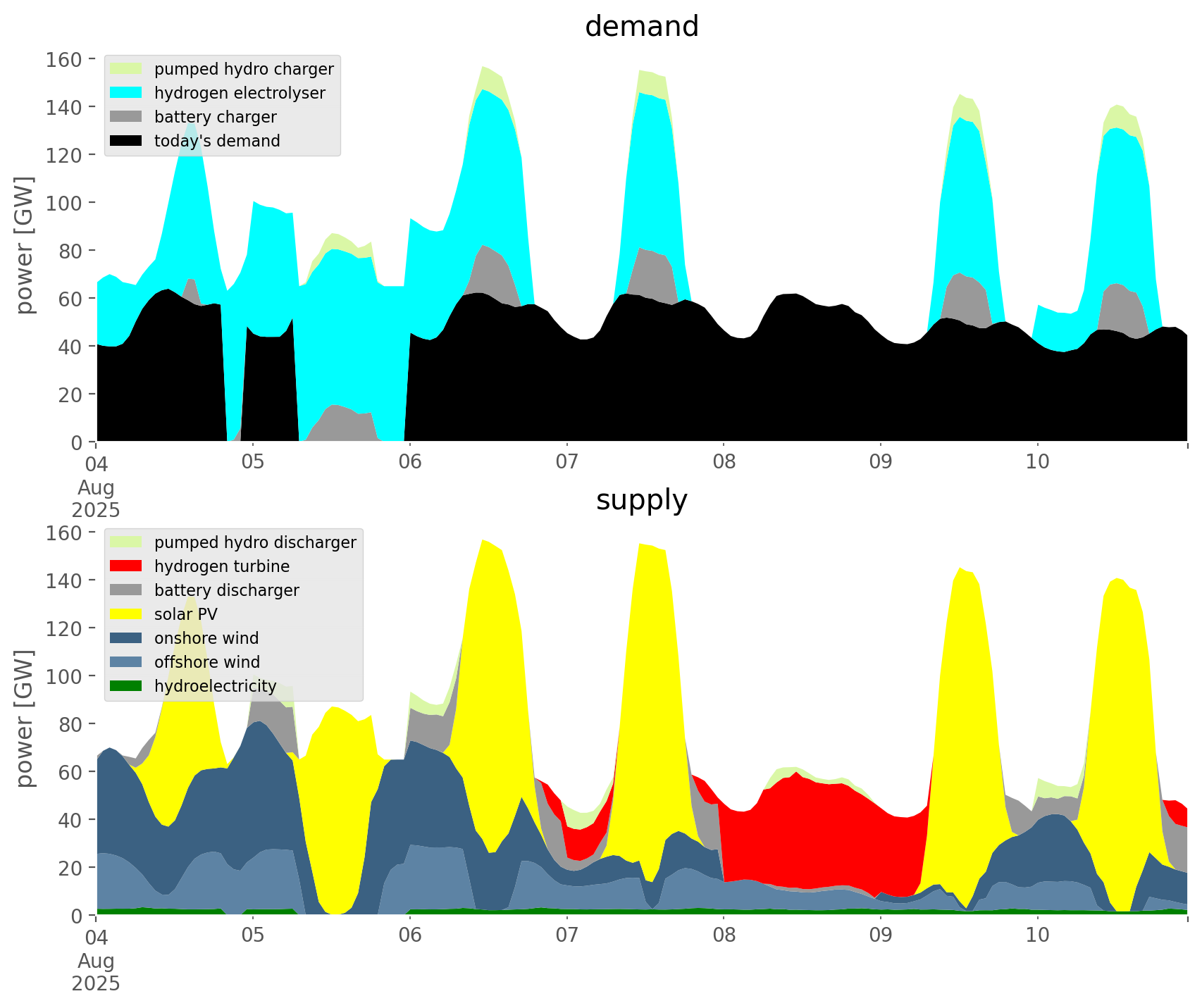Click the pumped hydro discharger legend label
The width and height of the screenshot is (1202, 1008).
(x=255, y=542)
